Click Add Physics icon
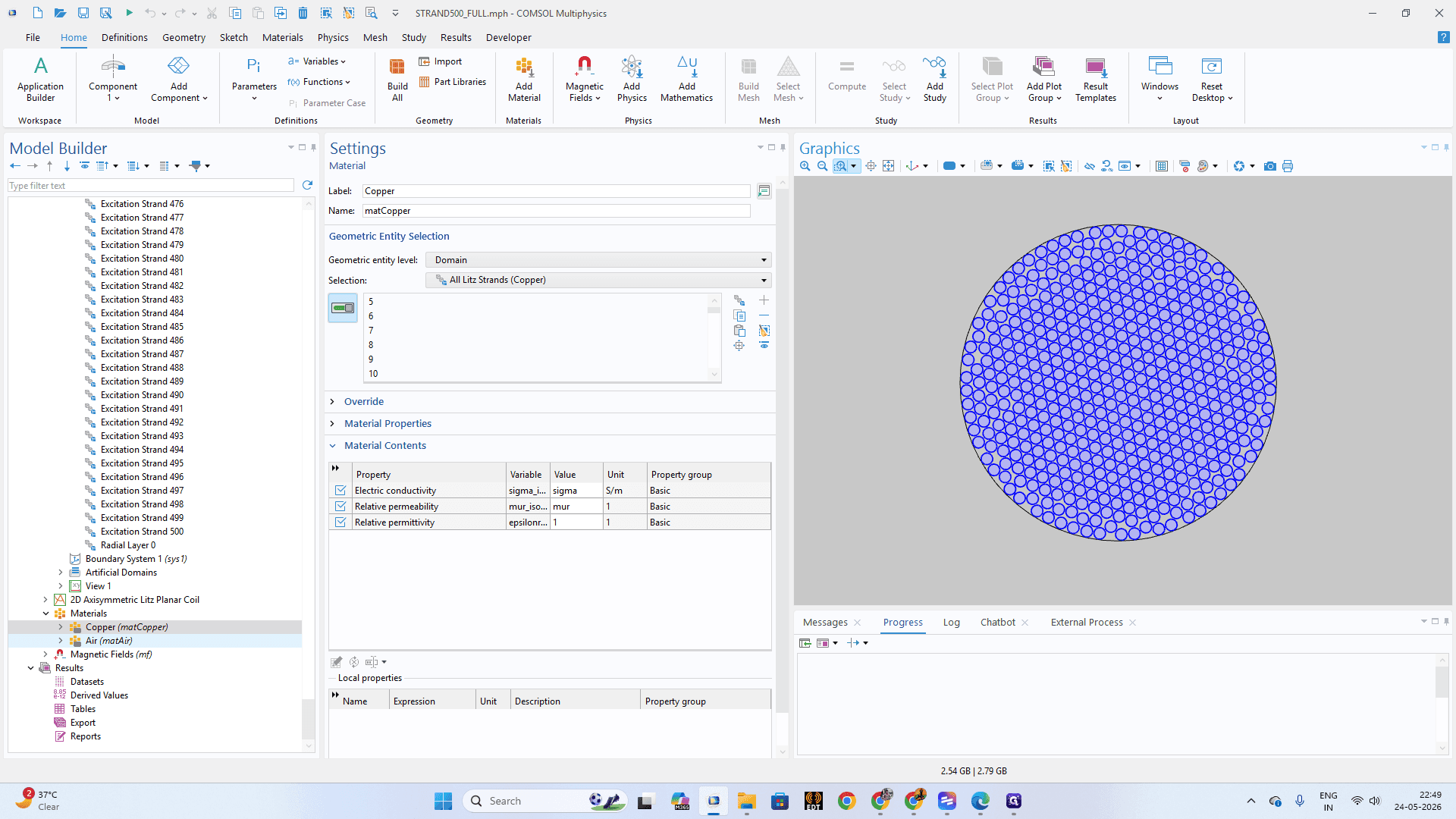This screenshot has width=1456, height=819. pyautogui.click(x=632, y=79)
